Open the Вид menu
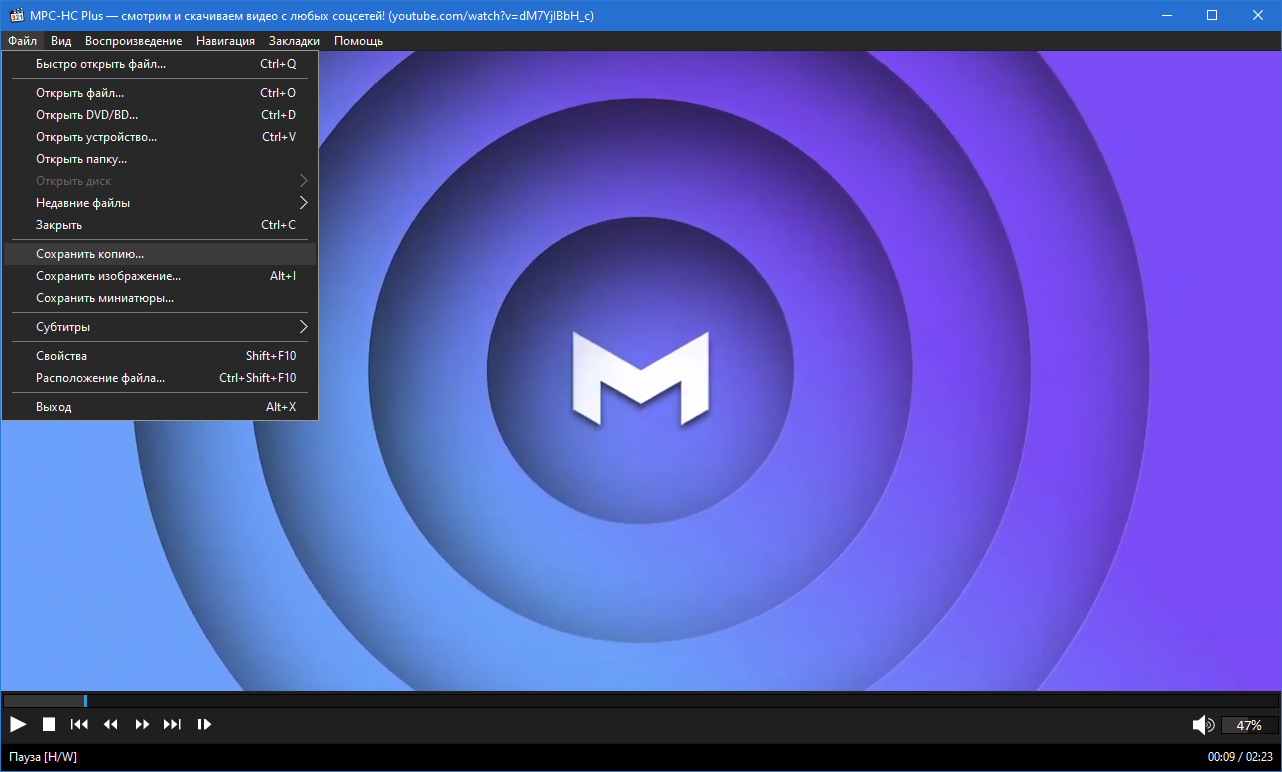The image size is (1282, 772). pos(61,41)
